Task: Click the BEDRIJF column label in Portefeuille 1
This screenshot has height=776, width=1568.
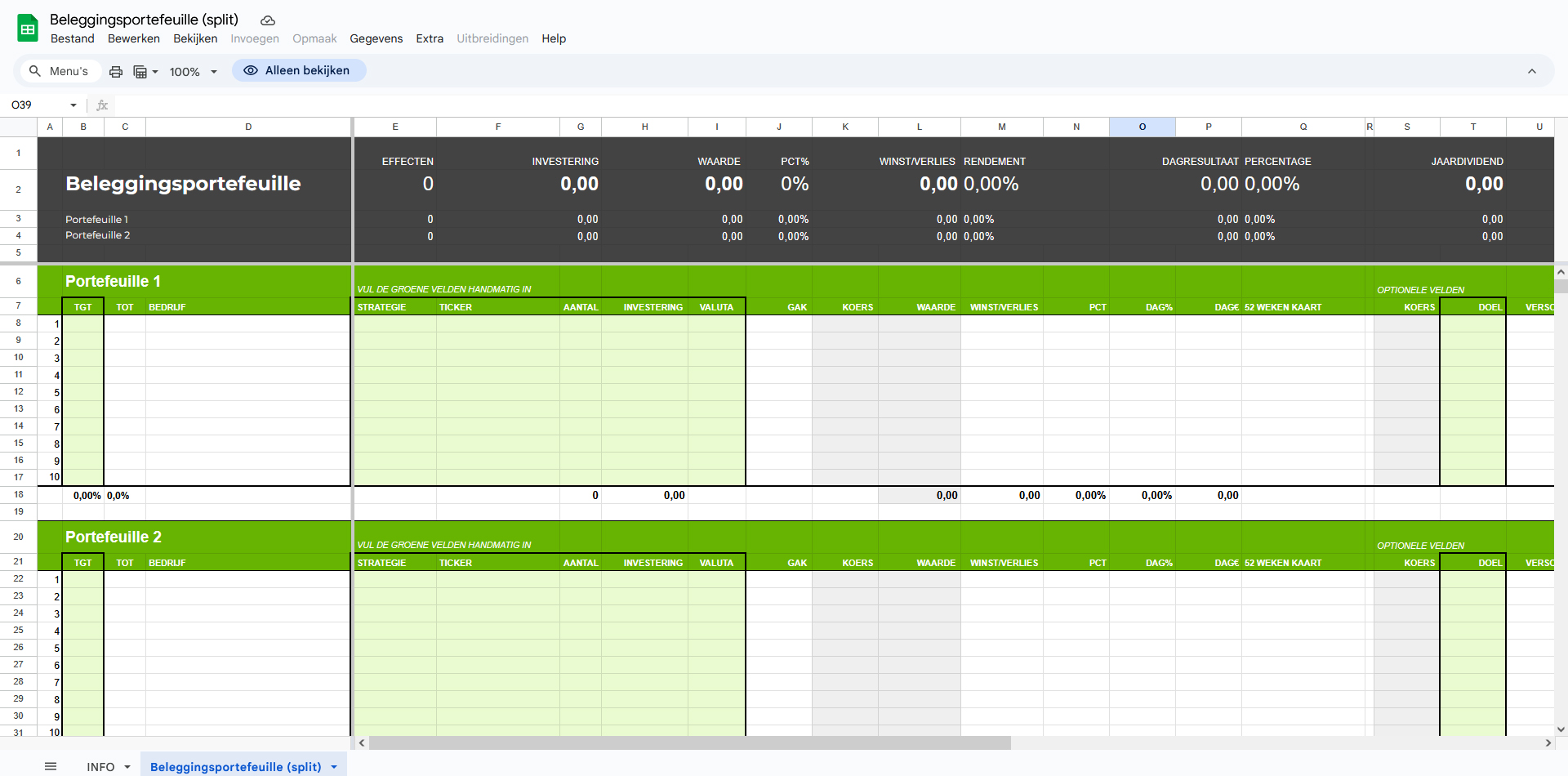Action: [167, 307]
